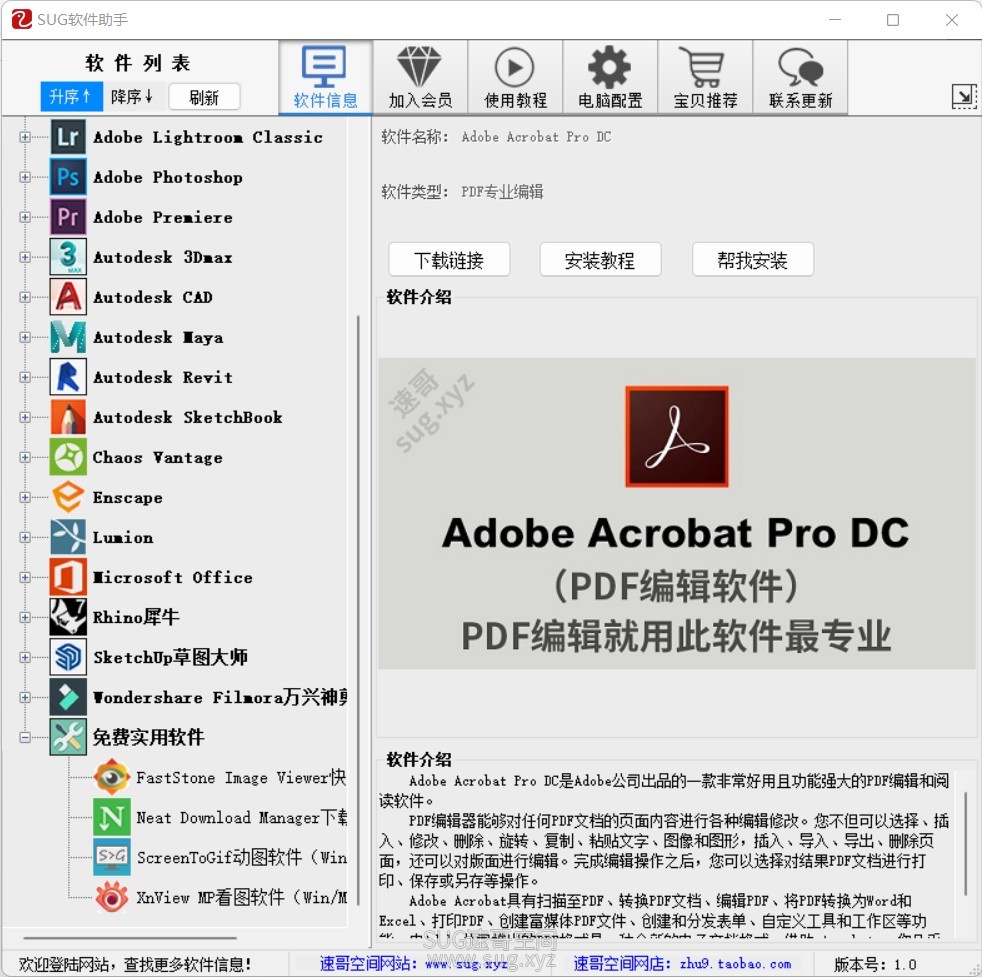Image resolution: width=982 pixels, height=977 pixels.
Task: Select Autodesk SketchBook in the list
Action: pyautogui.click(x=187, y=418)
